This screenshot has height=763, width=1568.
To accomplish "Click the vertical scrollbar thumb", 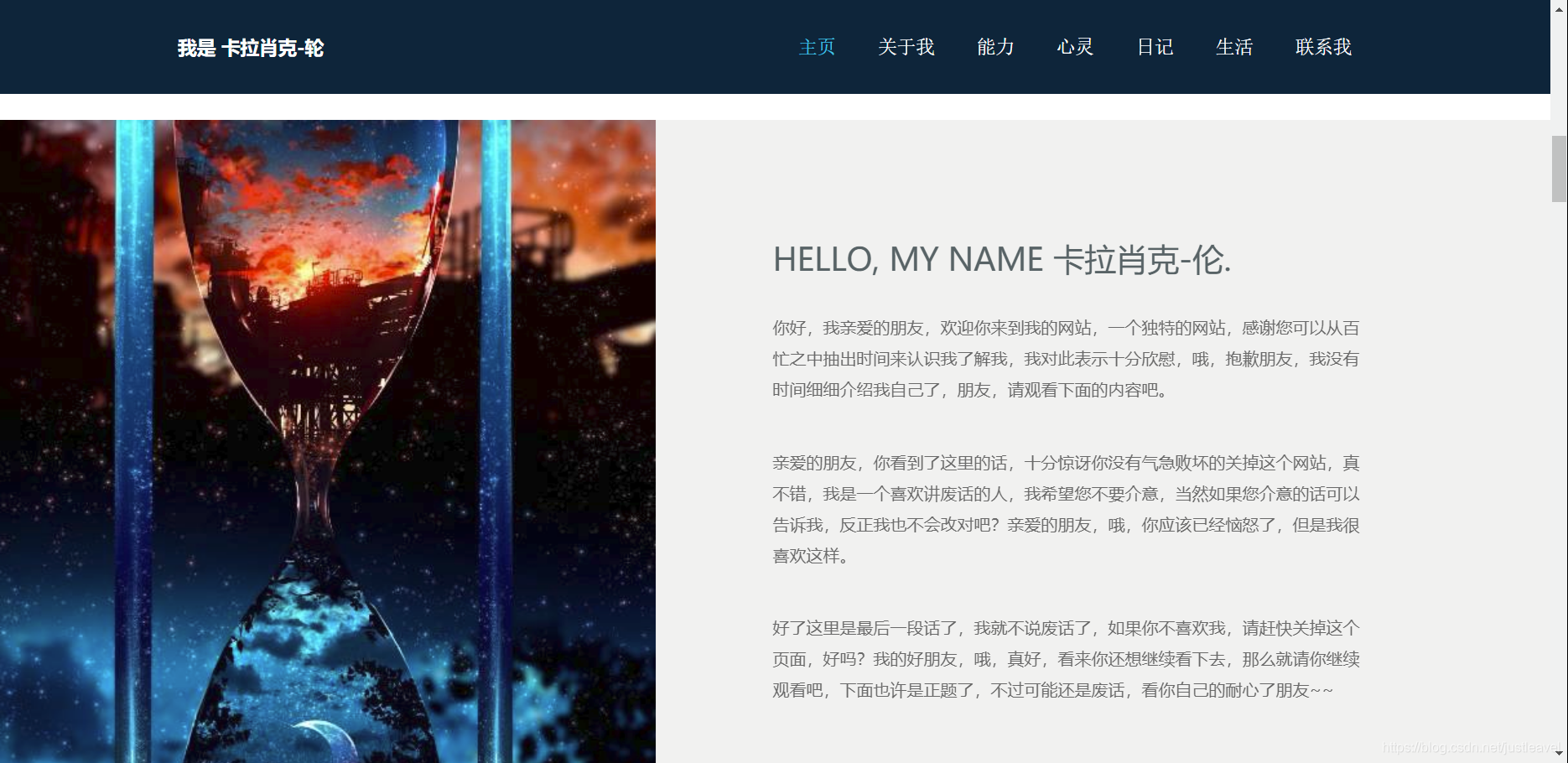I will coord(1559,169).
